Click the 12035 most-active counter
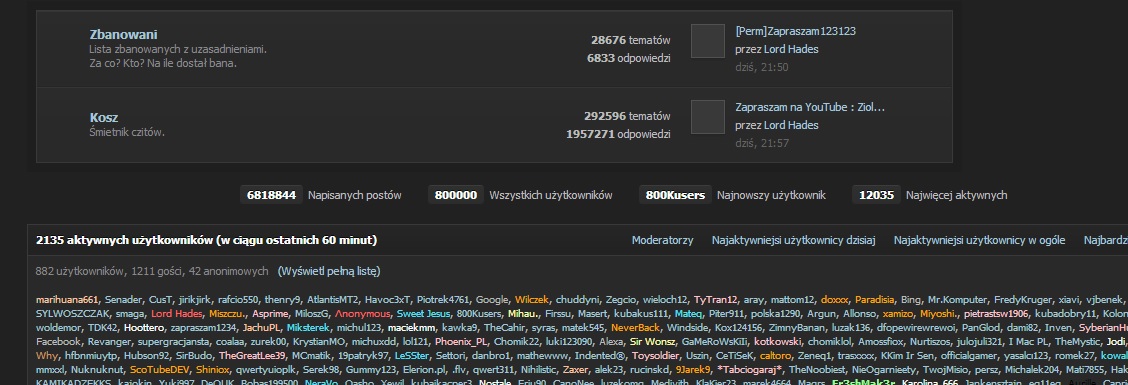Image resolution: width=1128 pixels, height=385 pixels. [875, 195]
